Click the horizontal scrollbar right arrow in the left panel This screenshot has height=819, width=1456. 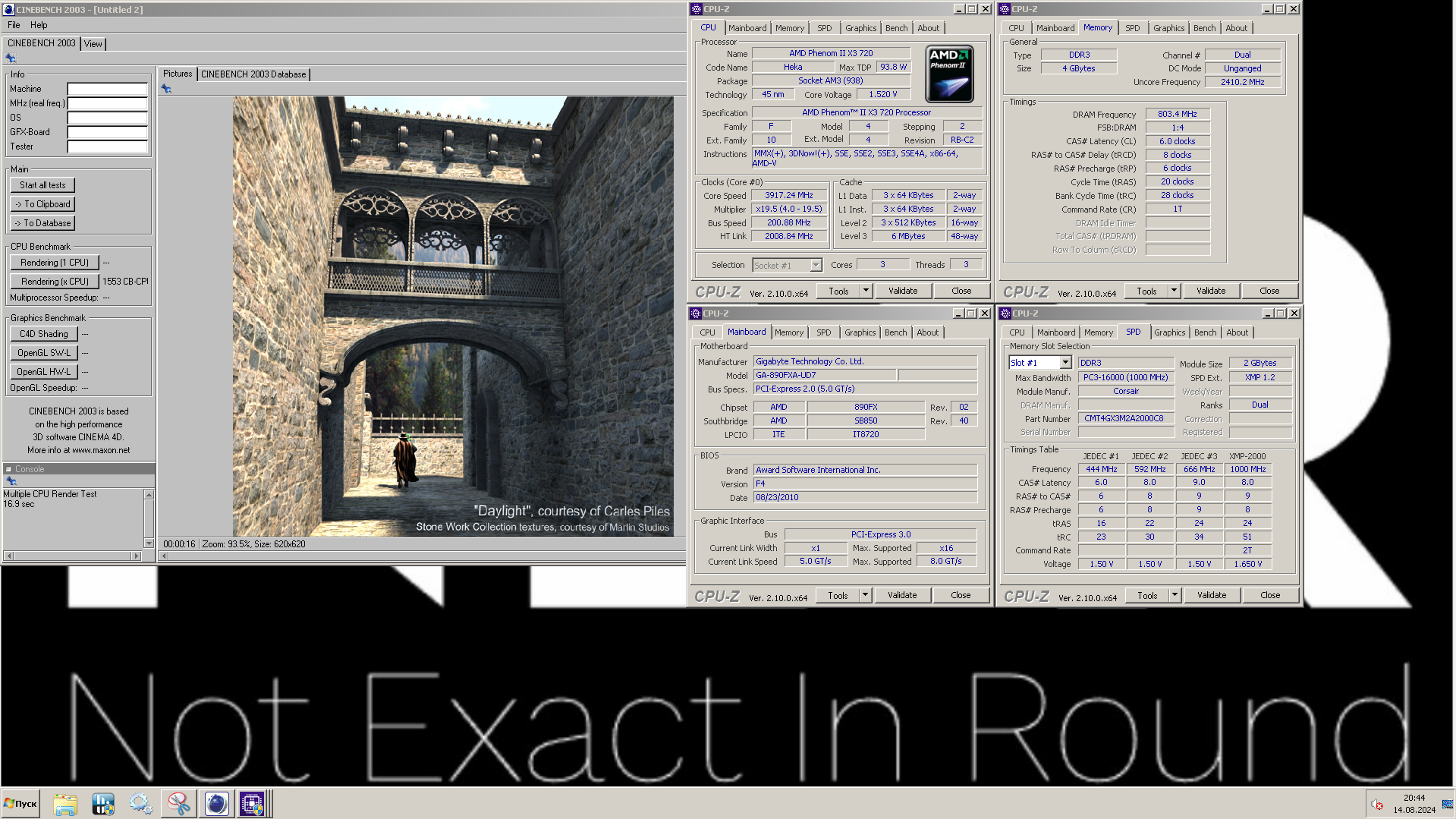(137, 556)
